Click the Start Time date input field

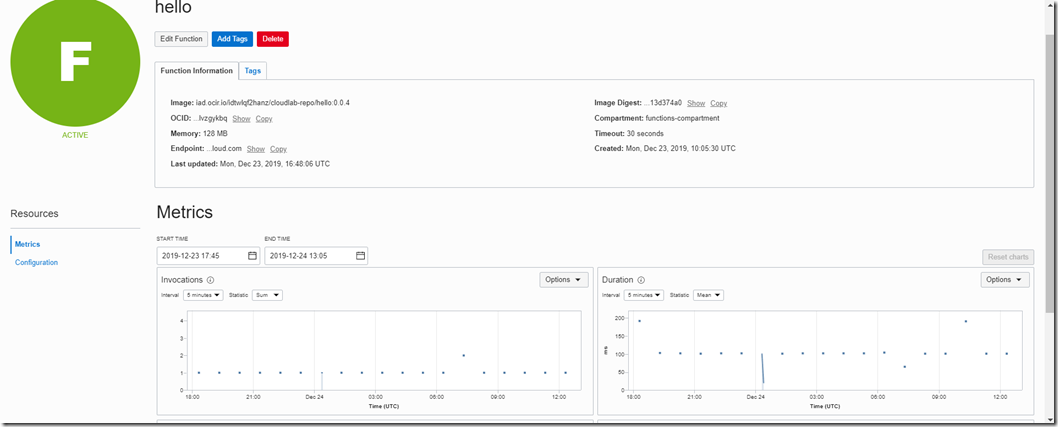[200, 256]
